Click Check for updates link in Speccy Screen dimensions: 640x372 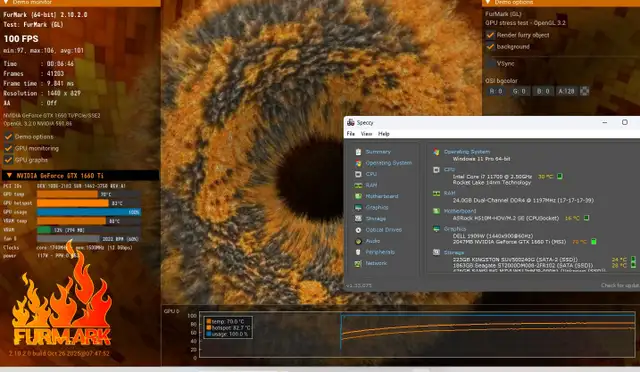pos(620,285)
